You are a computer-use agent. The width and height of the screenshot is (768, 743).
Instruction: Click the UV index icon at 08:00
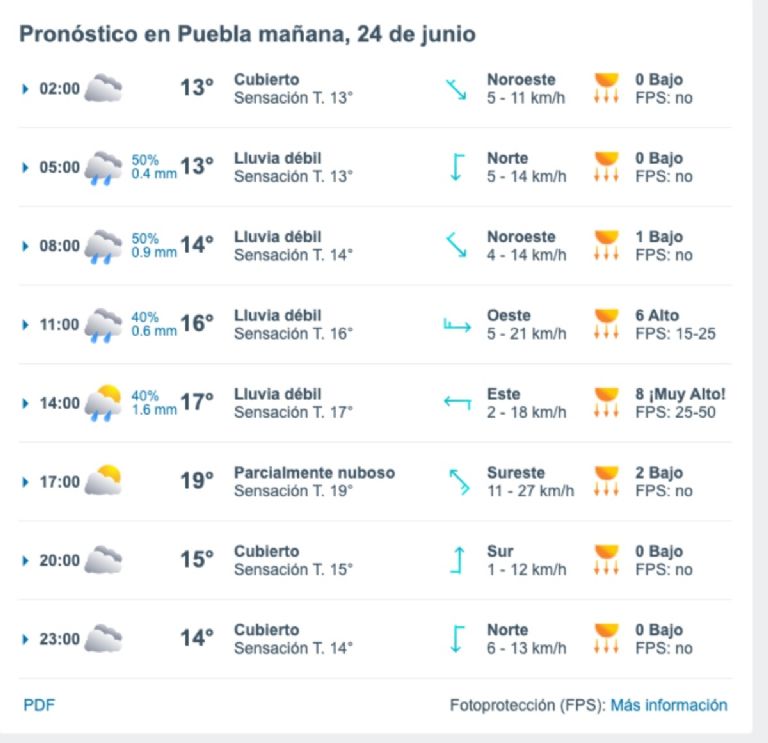[606, 245]
